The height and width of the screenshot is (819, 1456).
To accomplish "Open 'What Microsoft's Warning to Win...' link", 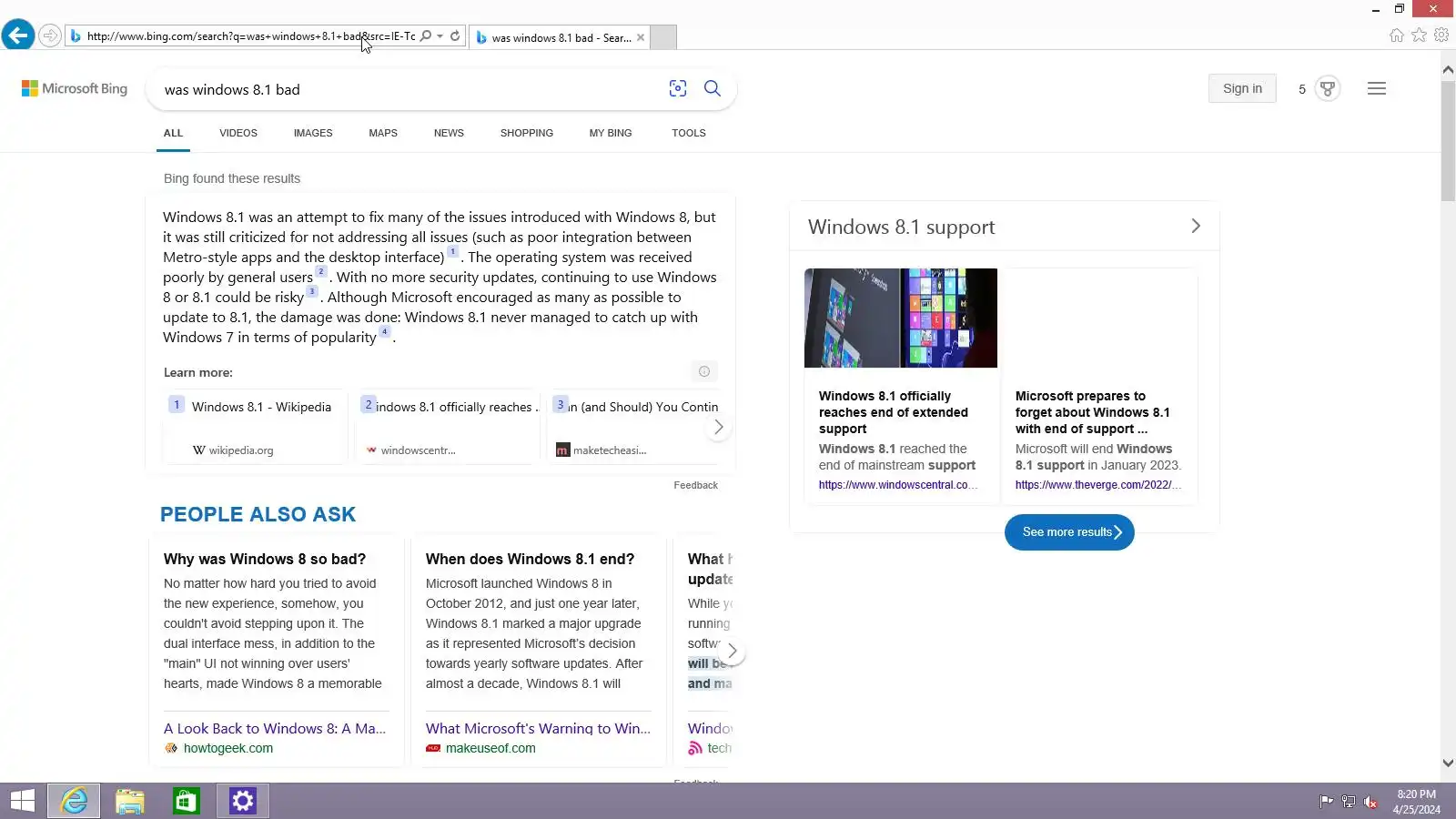I will tap(539, 728).
